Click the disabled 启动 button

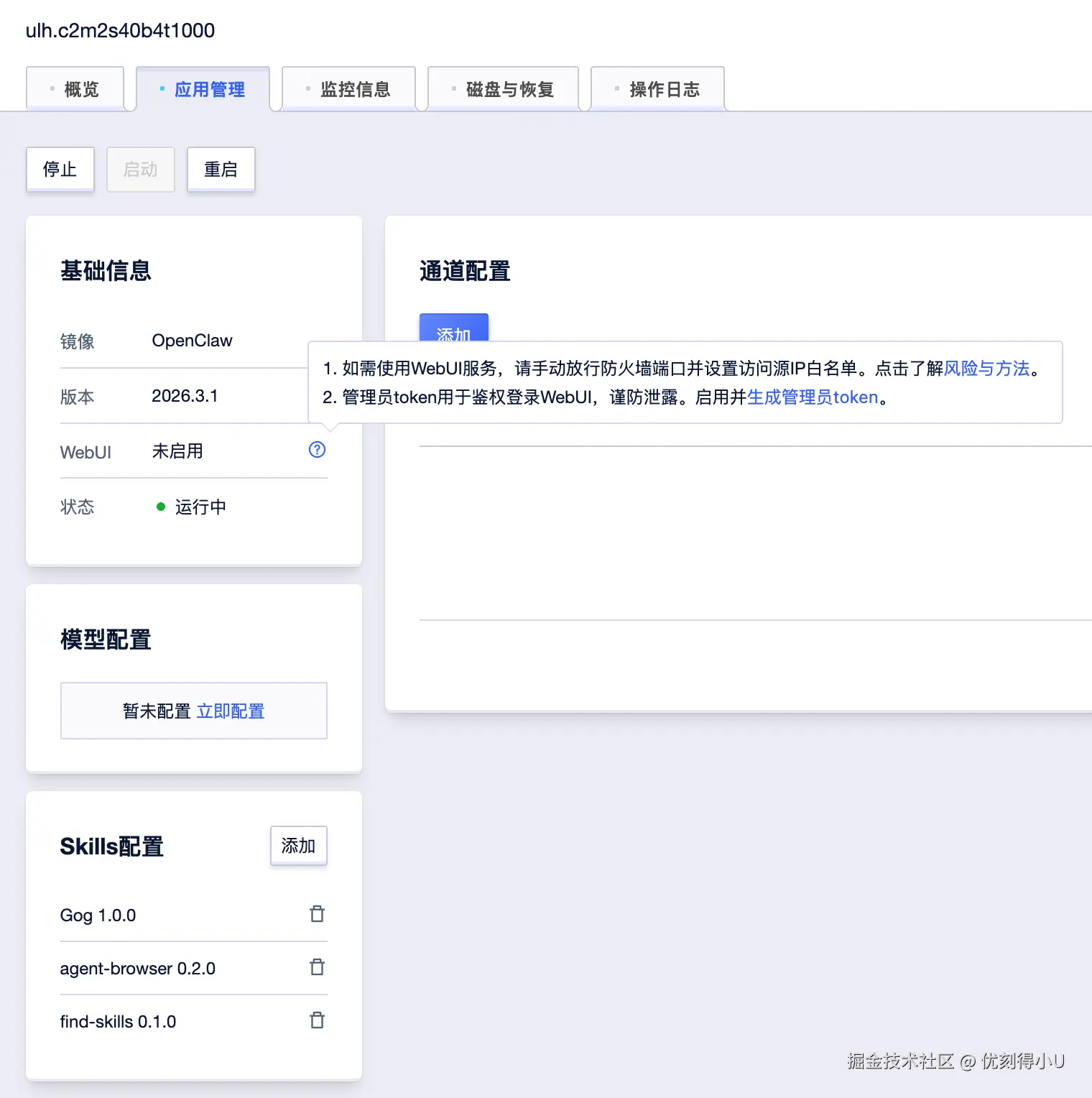[141, 170]
